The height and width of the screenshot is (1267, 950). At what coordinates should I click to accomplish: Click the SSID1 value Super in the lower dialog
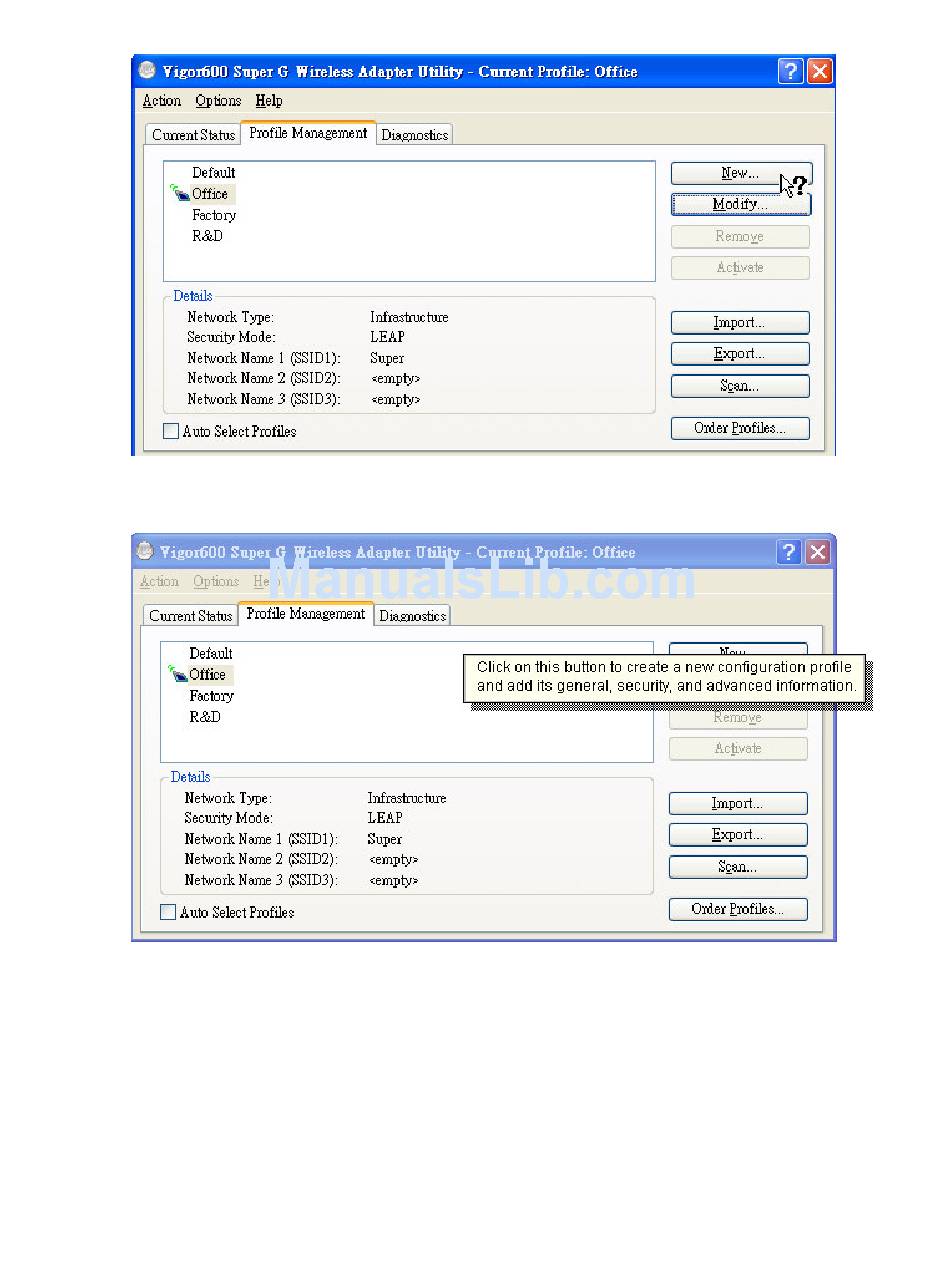click(x=385, y=839)
